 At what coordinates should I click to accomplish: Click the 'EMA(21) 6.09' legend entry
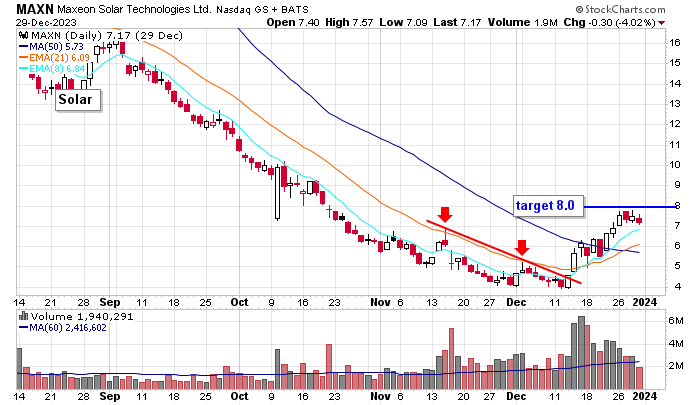tap(54, 58)
